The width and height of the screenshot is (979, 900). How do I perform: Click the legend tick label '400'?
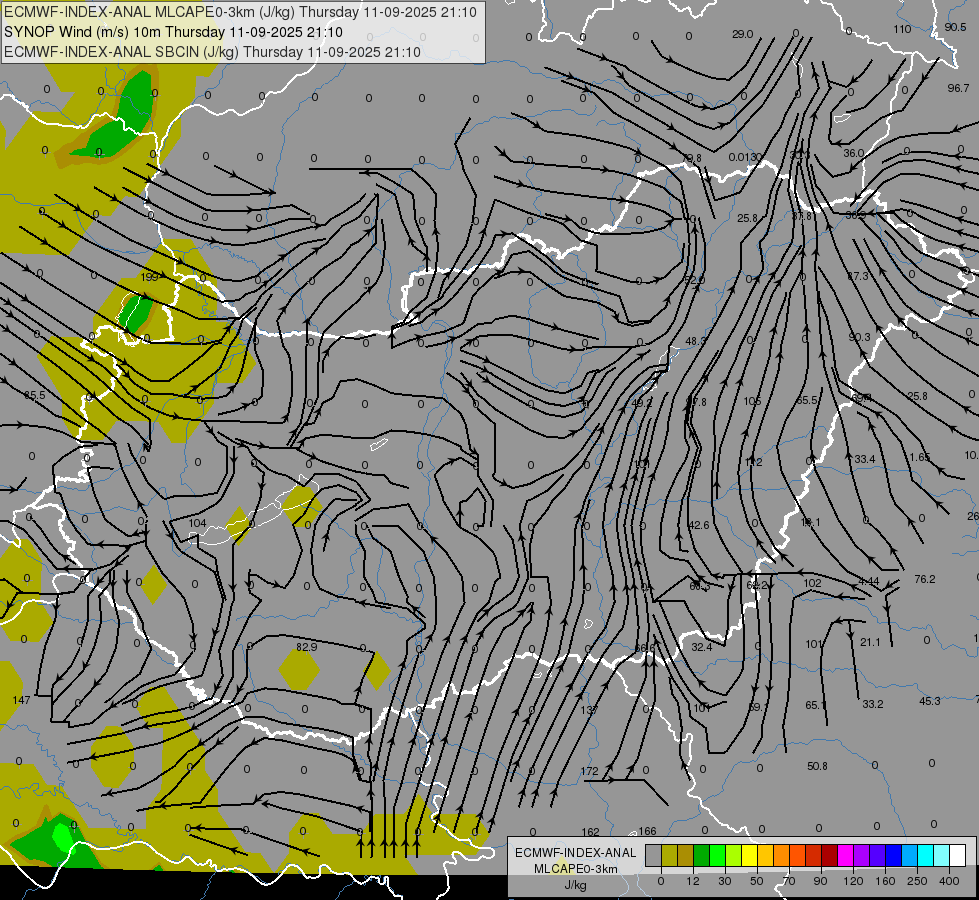pos(949,881)
